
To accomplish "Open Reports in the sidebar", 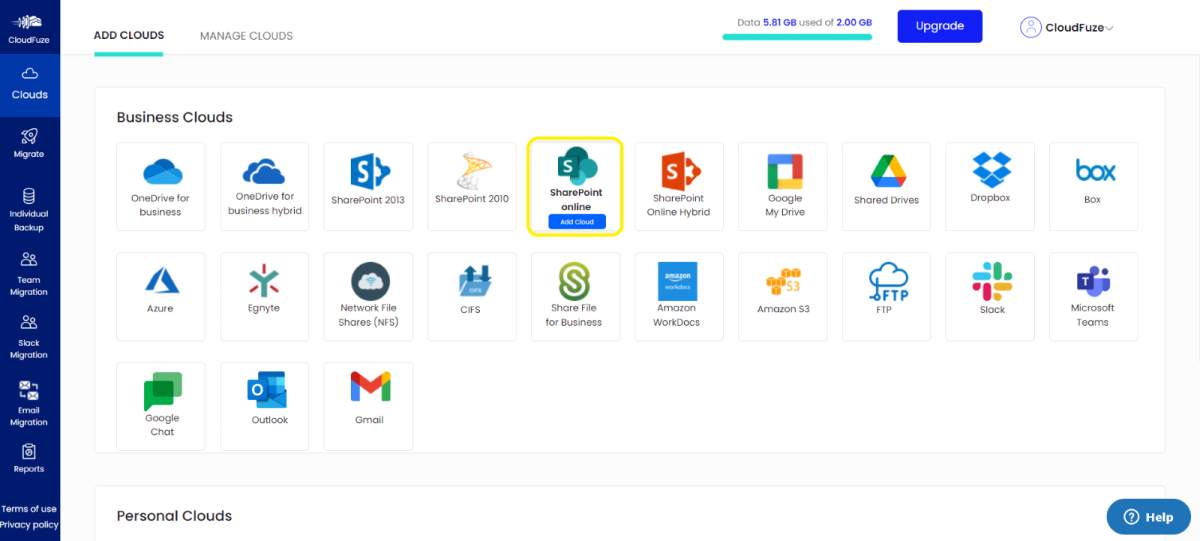I will tap(29, 458).
